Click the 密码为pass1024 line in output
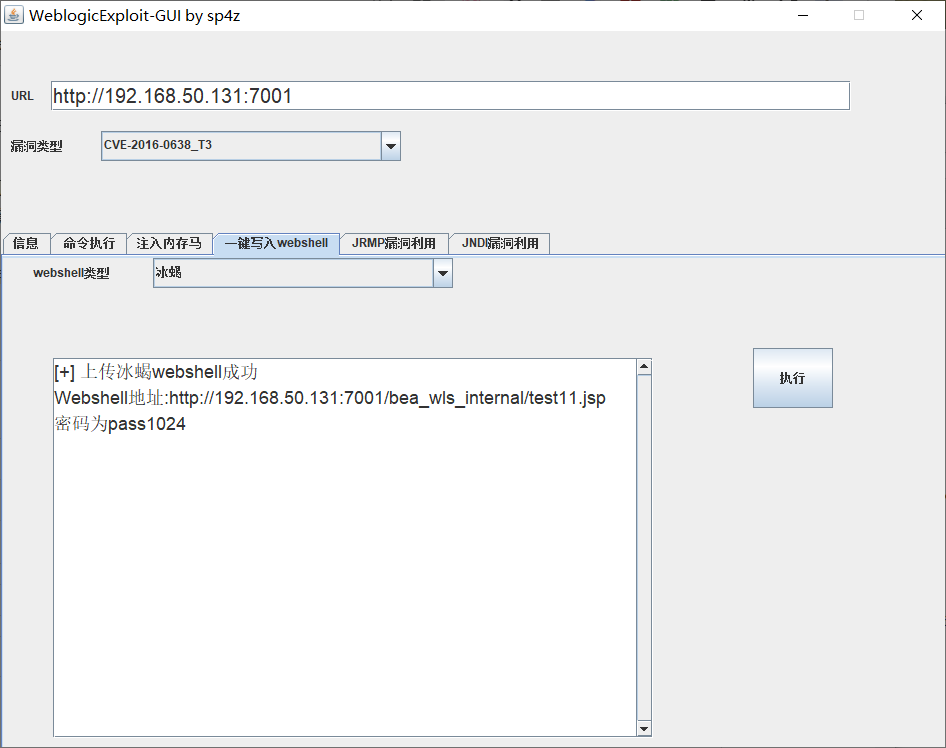The image size is (946, 748). pos(120,424)
